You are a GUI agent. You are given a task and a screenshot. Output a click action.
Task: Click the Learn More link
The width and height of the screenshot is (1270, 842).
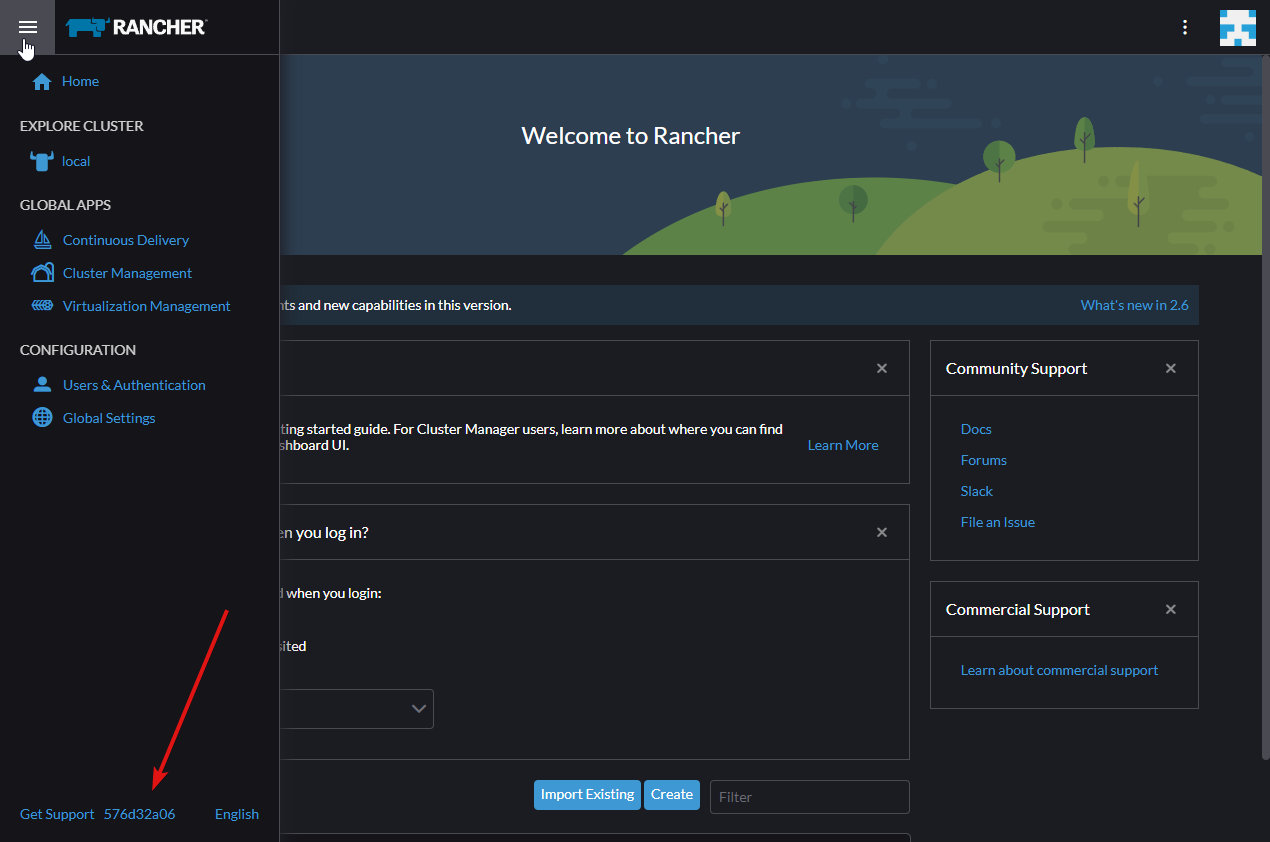[x=843, y=445]
